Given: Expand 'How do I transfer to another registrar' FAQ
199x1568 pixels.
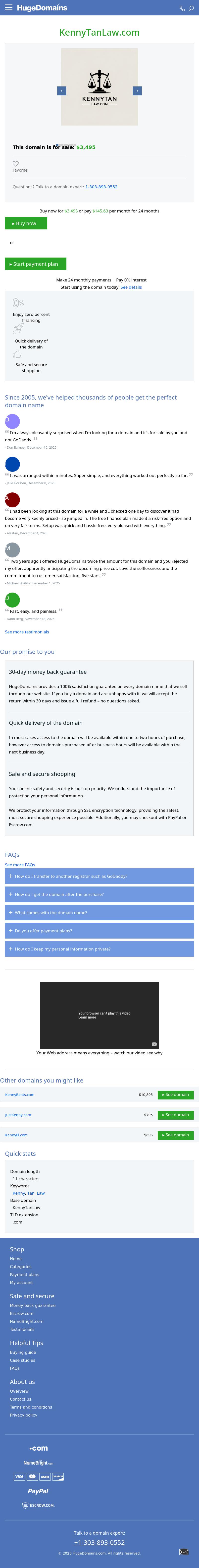Looking at the screenshot, I should (99, 877).
